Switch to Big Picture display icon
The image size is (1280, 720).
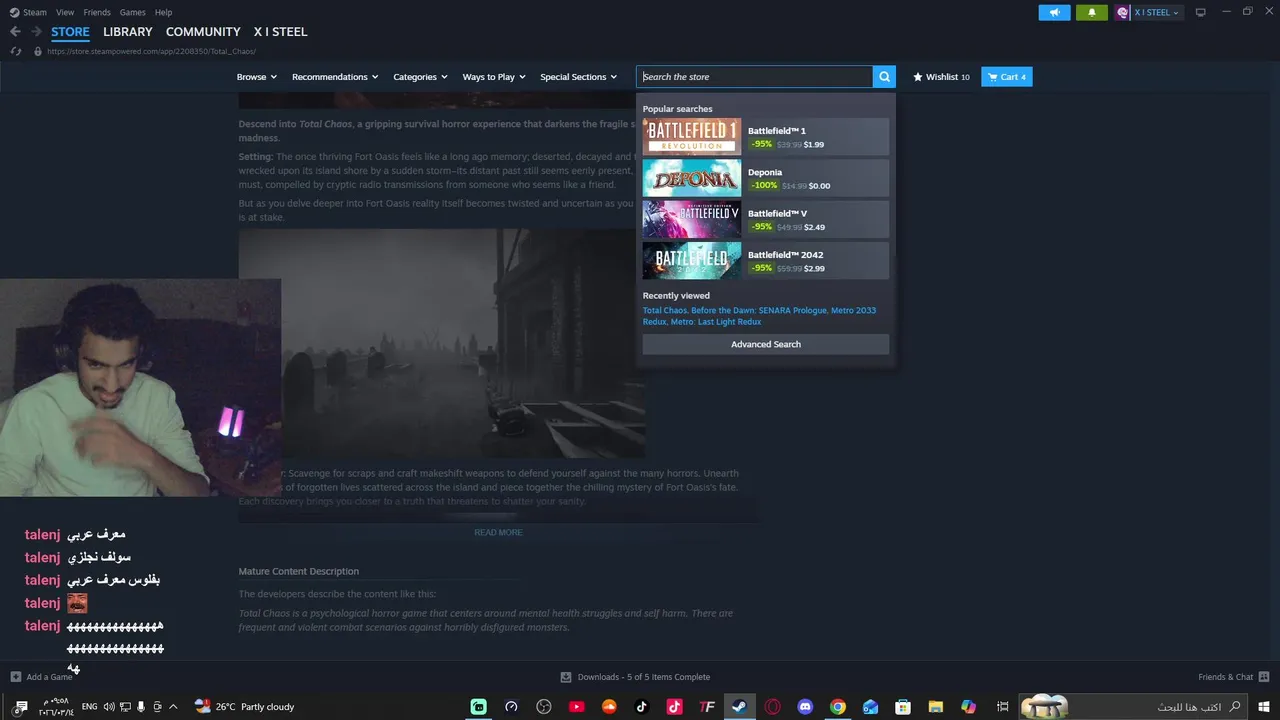[1200, 12]
